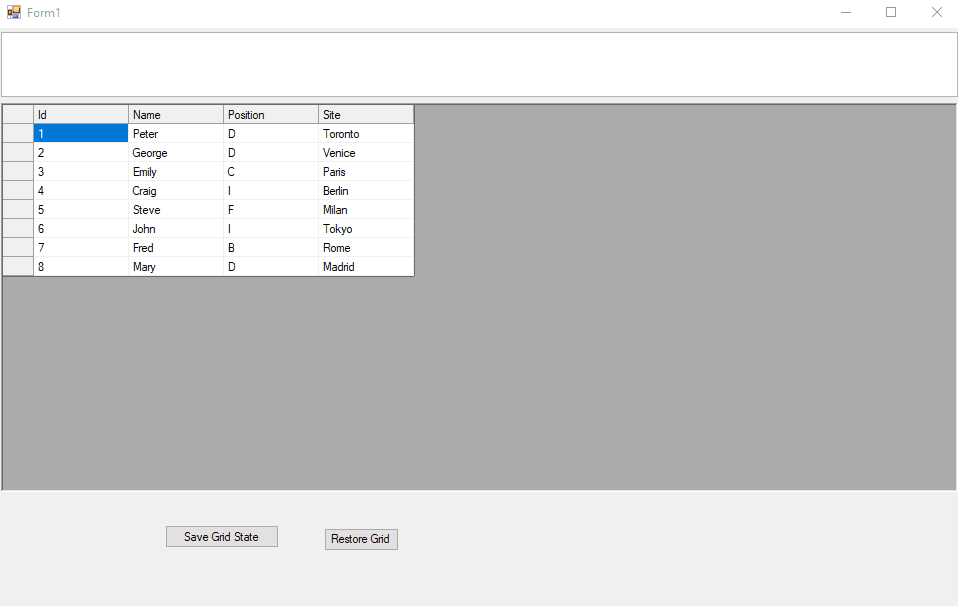Click the Form1 application icon in title bar
The image size is (958, 606).
[x=13, y=12]
